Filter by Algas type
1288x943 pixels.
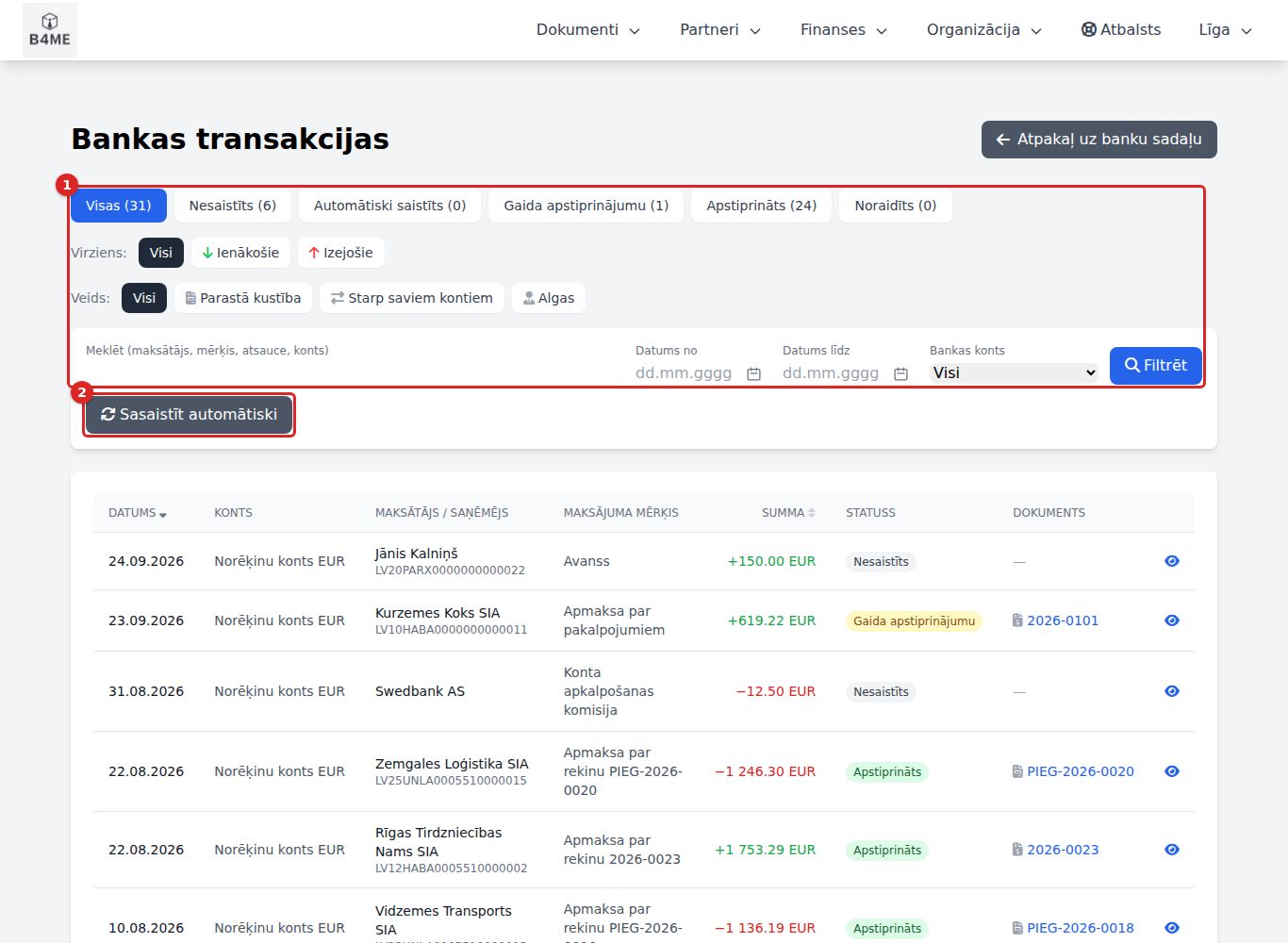coord(549,298)
